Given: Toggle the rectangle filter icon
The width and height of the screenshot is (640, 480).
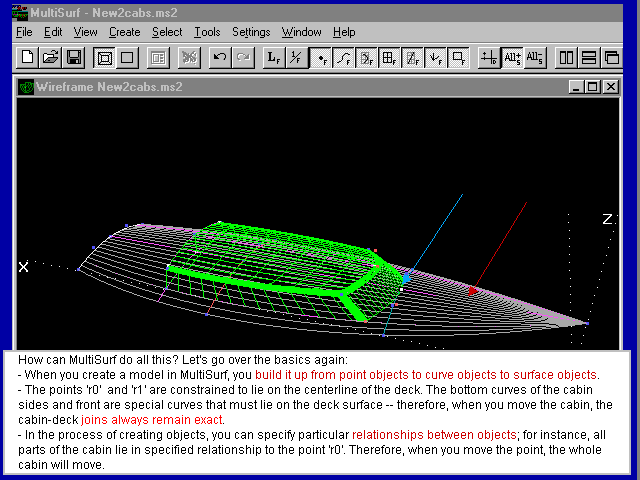Looking at the screenshot, I should 458,58.
